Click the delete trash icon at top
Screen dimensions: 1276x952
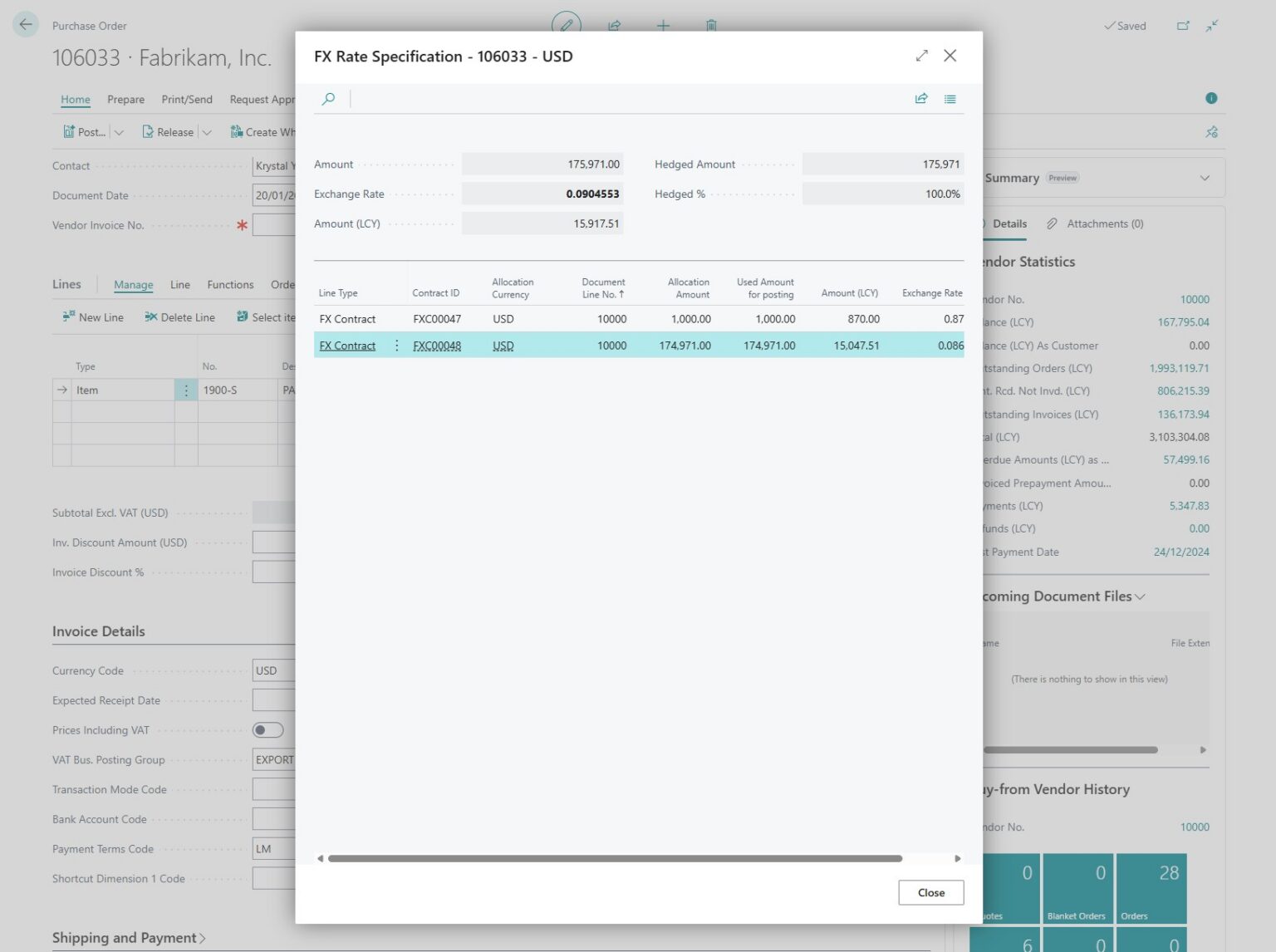pos(711,25)
